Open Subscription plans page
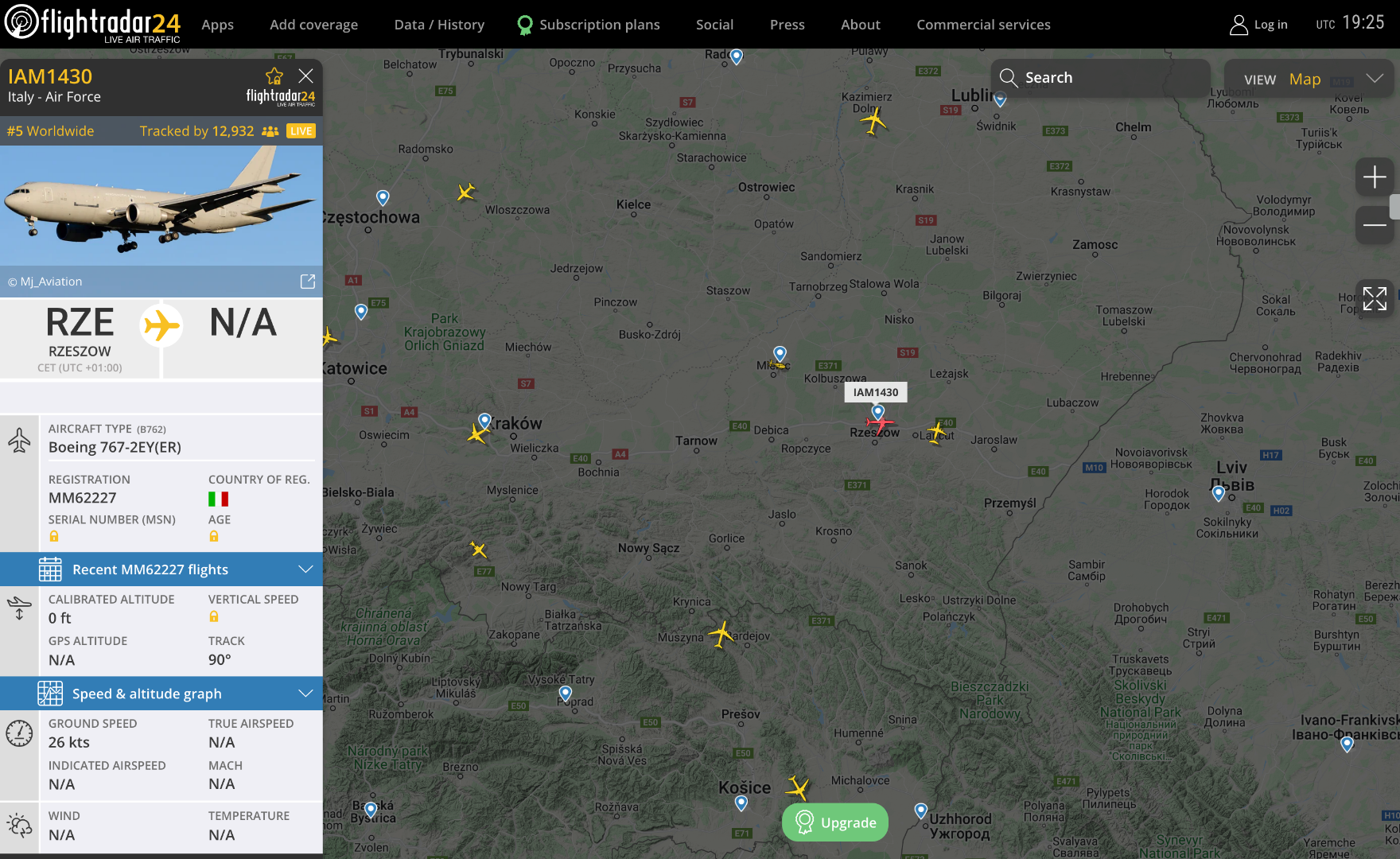 point(589,25)
